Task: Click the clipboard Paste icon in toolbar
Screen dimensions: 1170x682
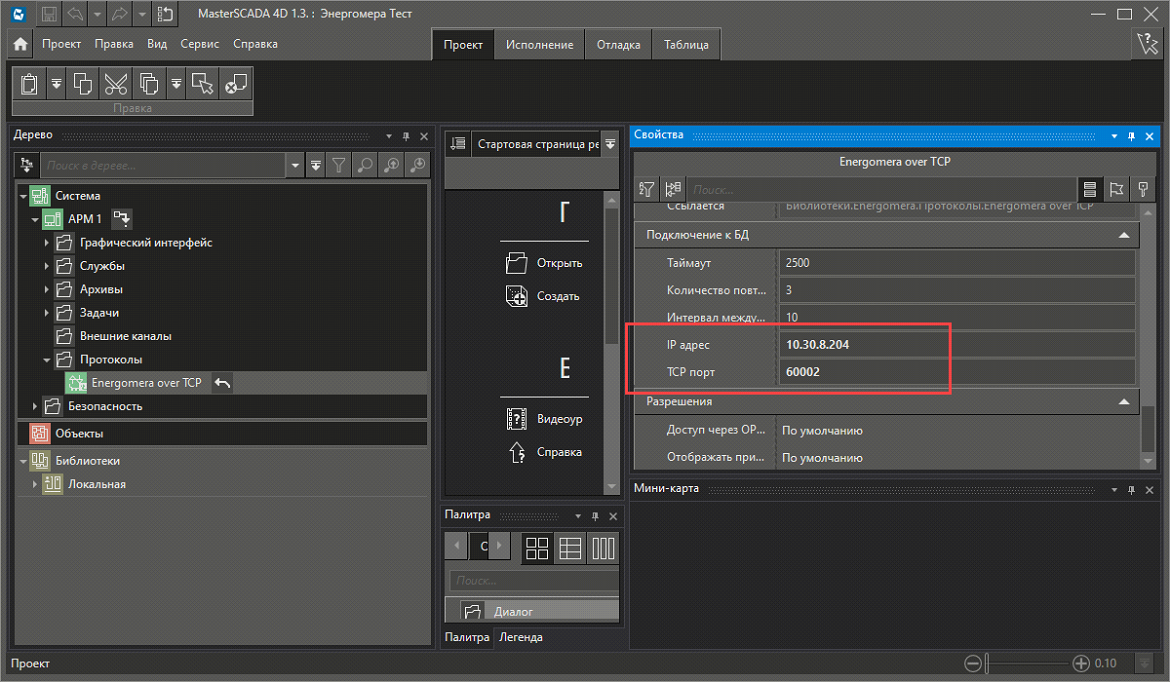Action: [x=29, y=84]
